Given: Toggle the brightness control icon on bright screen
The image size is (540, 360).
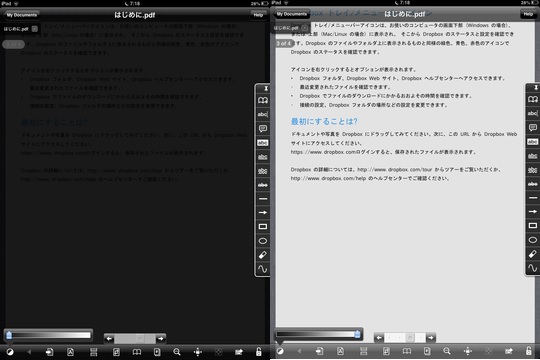Looking at the screenshot, I should click(280, 351).
